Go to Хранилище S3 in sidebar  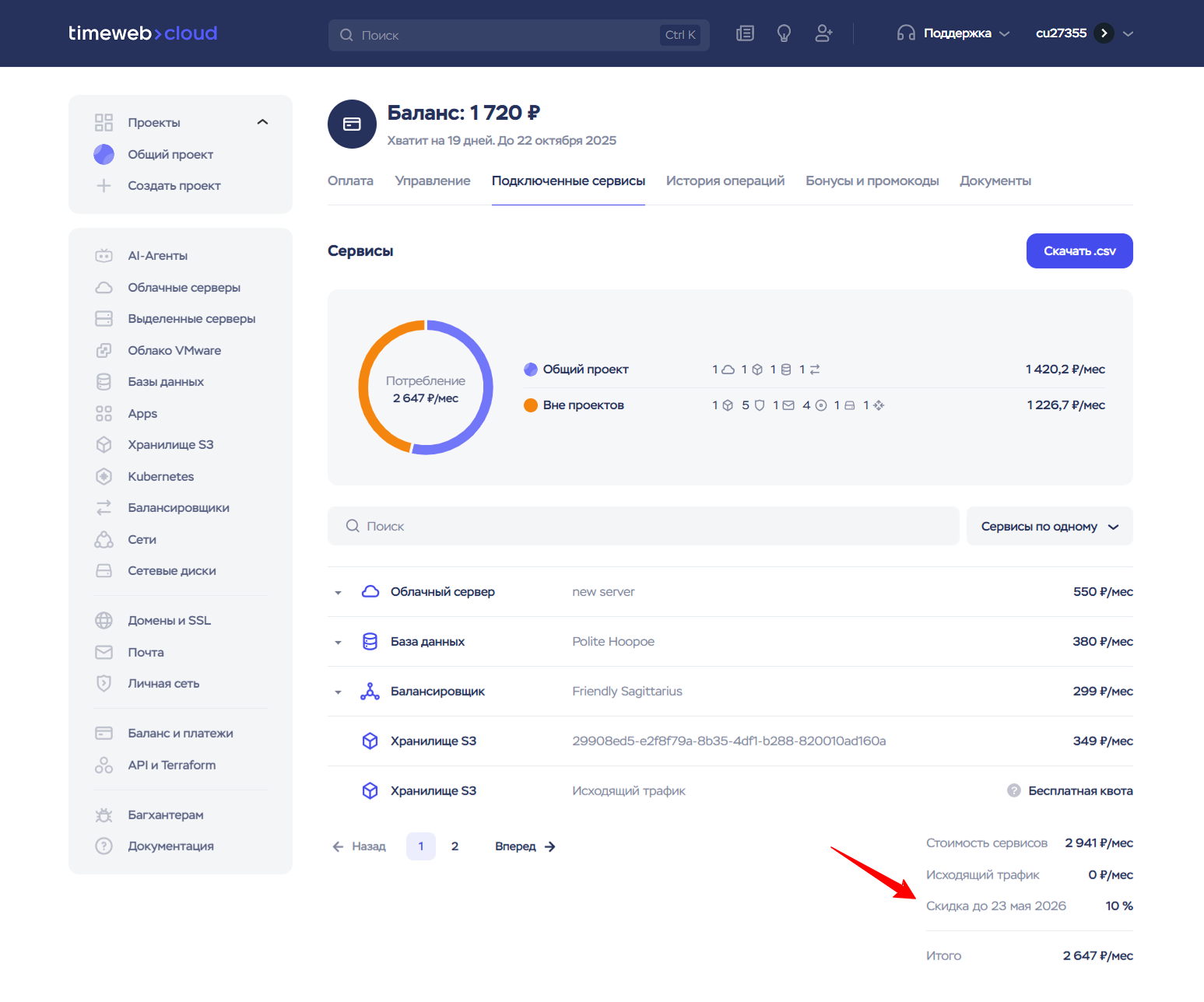coord(170,444)
